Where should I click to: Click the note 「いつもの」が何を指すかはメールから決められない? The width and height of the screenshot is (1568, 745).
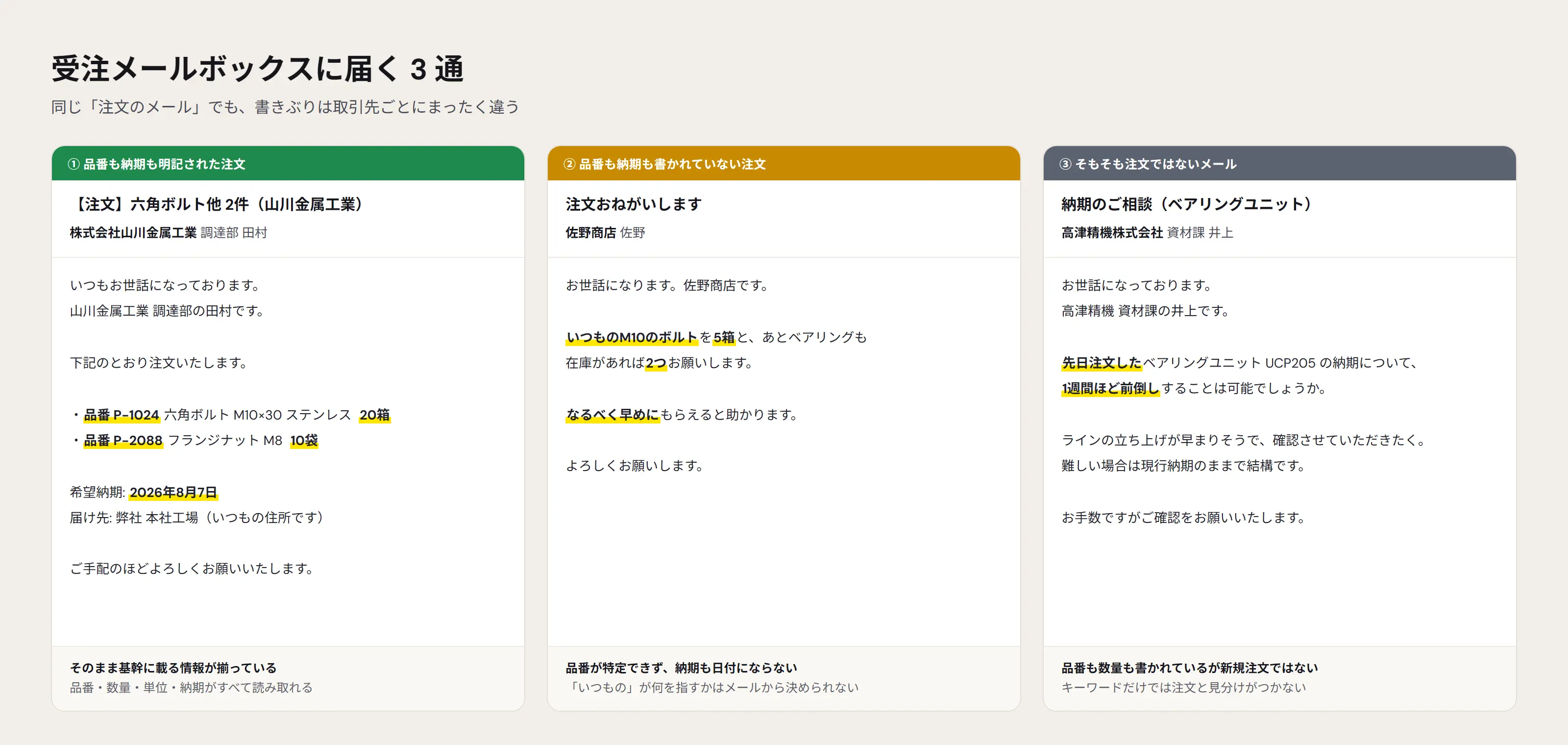point(712,688)
